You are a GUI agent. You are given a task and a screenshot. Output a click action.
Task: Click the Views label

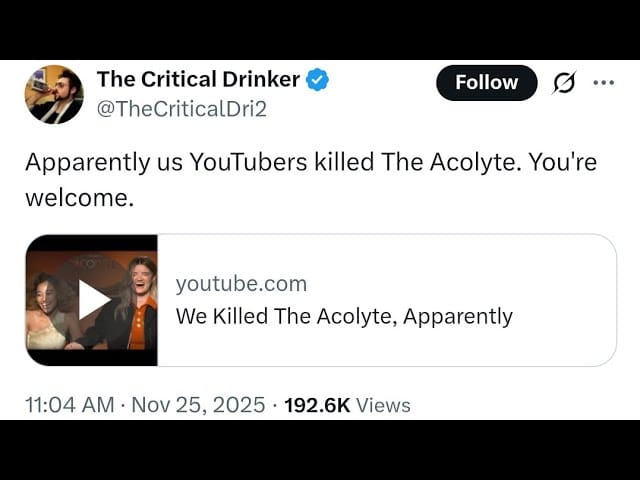383,405
